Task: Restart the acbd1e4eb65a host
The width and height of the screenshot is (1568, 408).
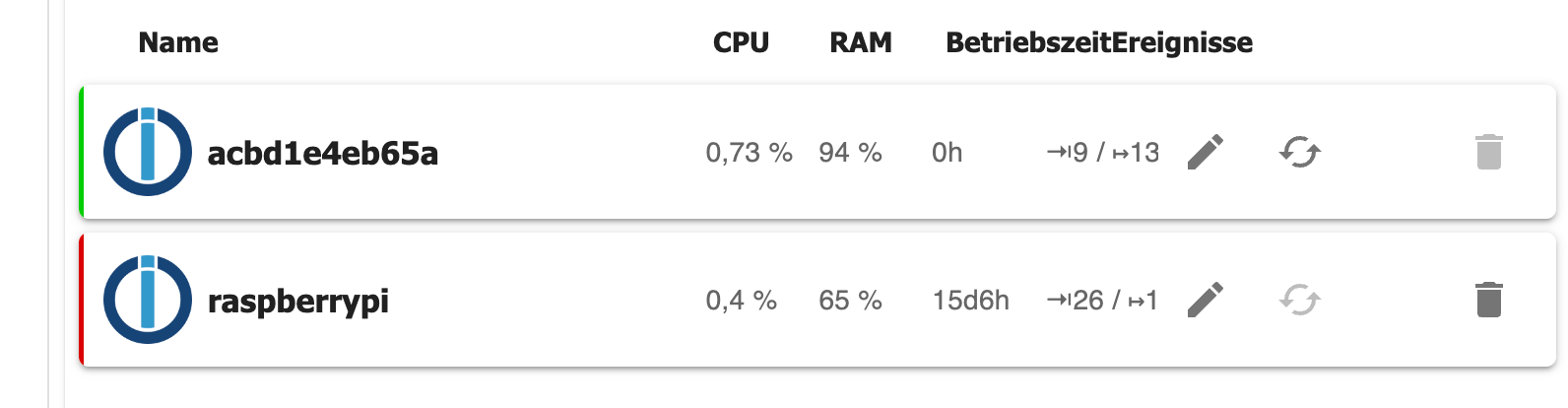Action: click(x=1300, y=152)
